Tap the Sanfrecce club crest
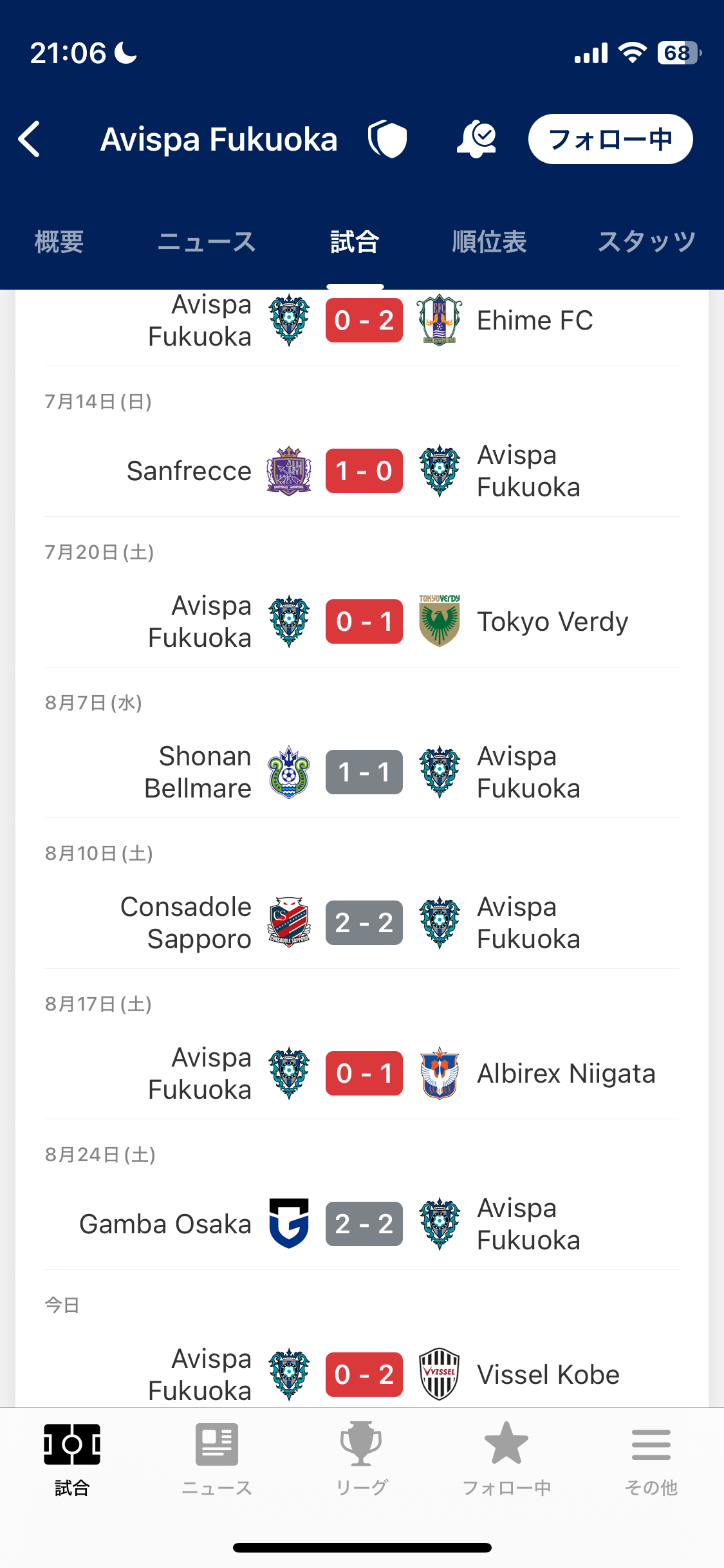Viewport: 724px width, 1568px height. click(x=289, y=471)
